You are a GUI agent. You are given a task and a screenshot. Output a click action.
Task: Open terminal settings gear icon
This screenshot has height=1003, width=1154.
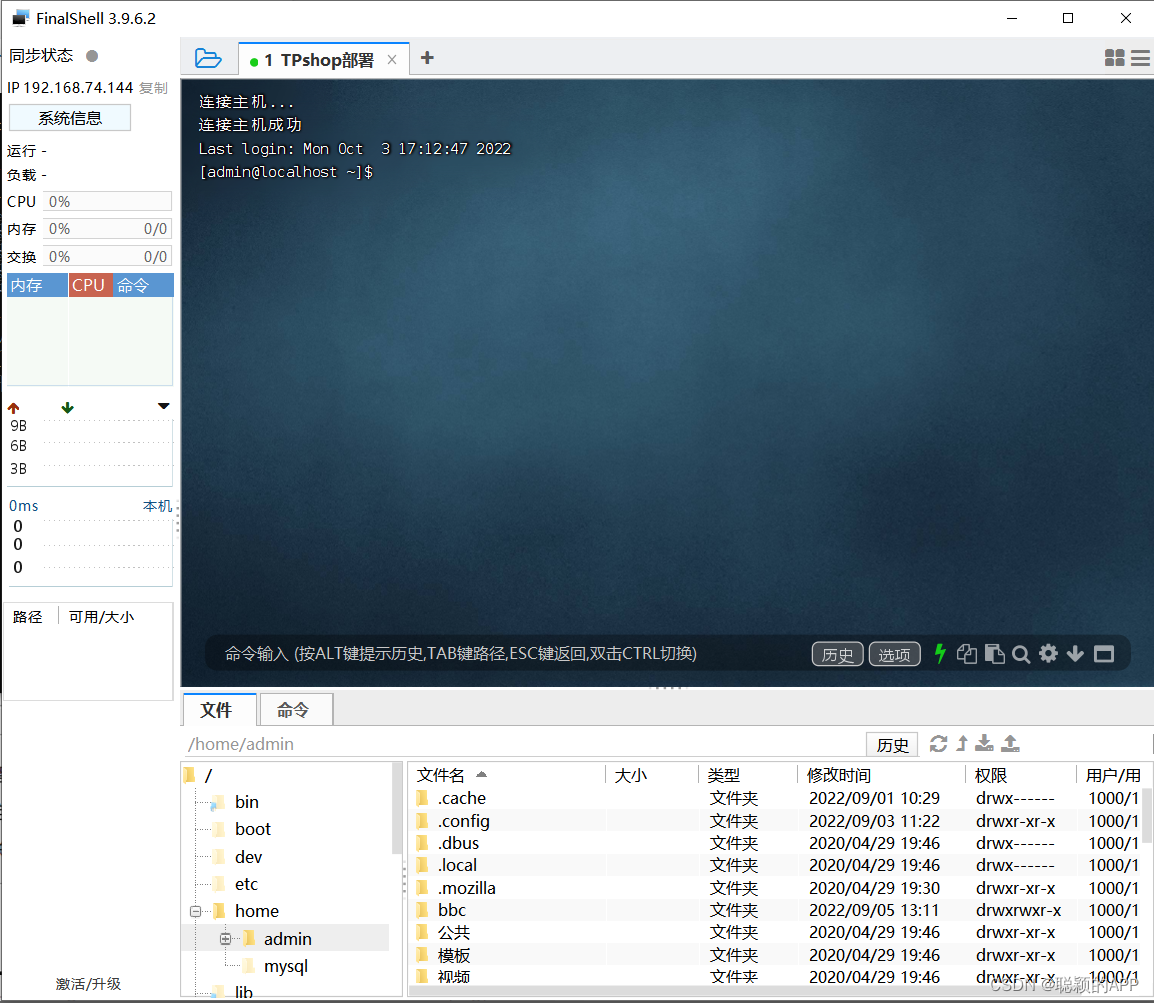[1048, 653]
